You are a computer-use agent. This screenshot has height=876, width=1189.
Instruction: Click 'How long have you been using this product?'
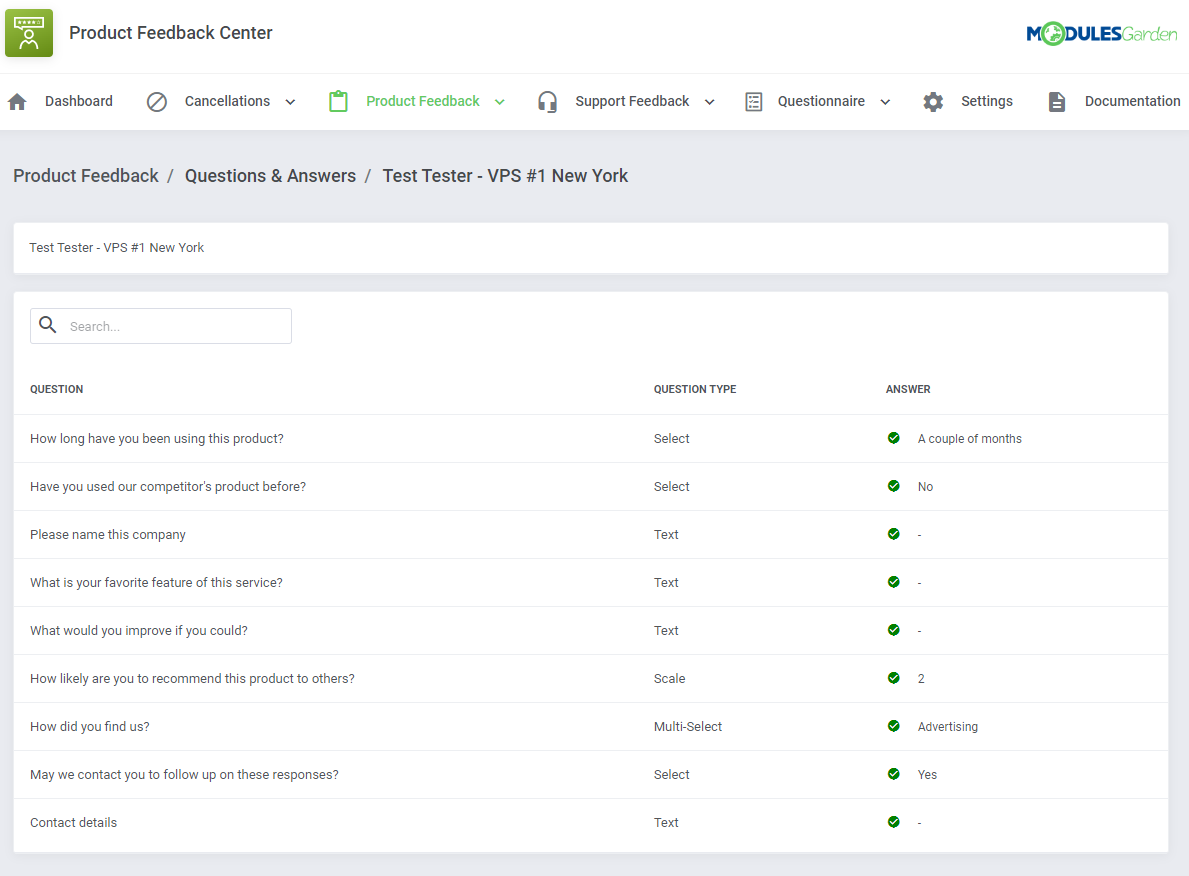pyautogui.click(x=157, y=439)
